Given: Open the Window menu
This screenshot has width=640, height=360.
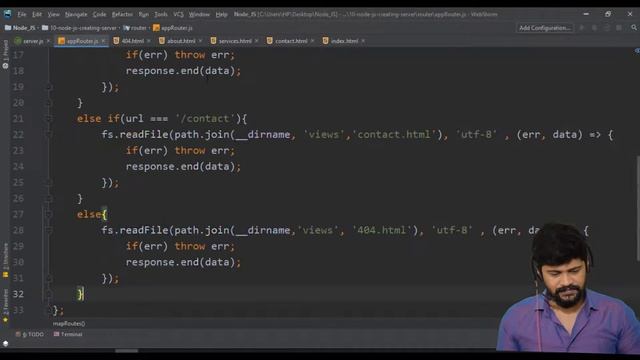Looking at the screenshot, I should pyautogui.click(x=199, y=14).
